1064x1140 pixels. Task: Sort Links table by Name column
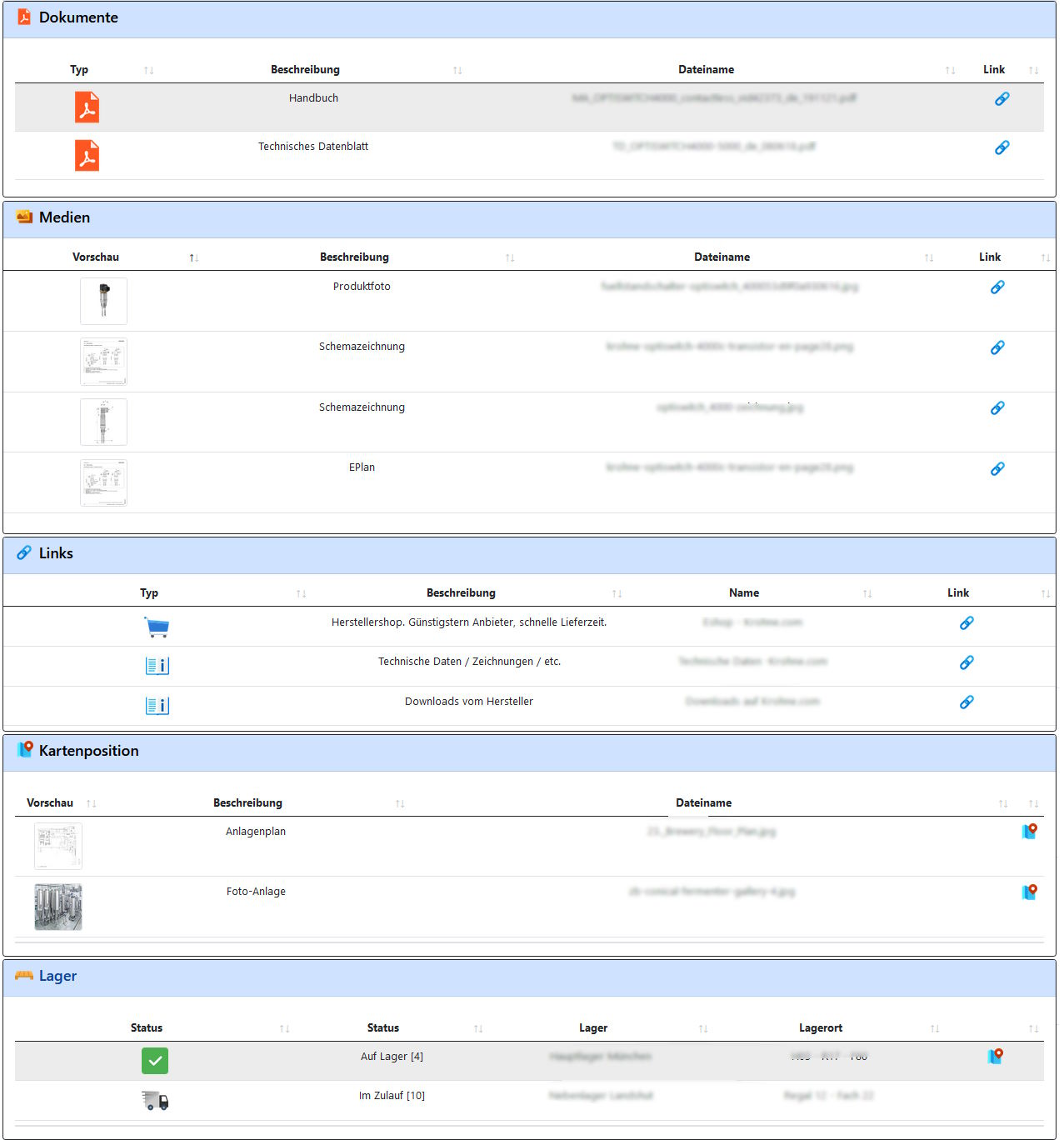(x=867, y=594)
